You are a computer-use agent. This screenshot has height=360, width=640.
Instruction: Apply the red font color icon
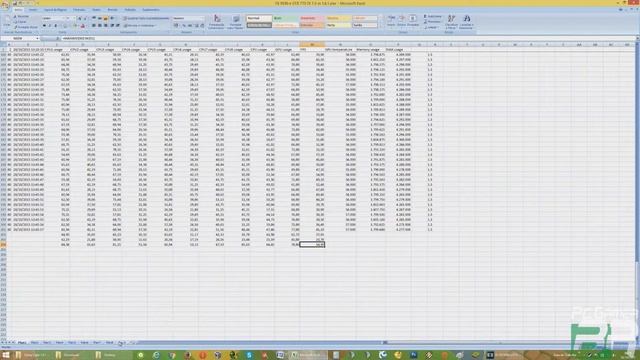pyautogui.click(x=83, y=26)
